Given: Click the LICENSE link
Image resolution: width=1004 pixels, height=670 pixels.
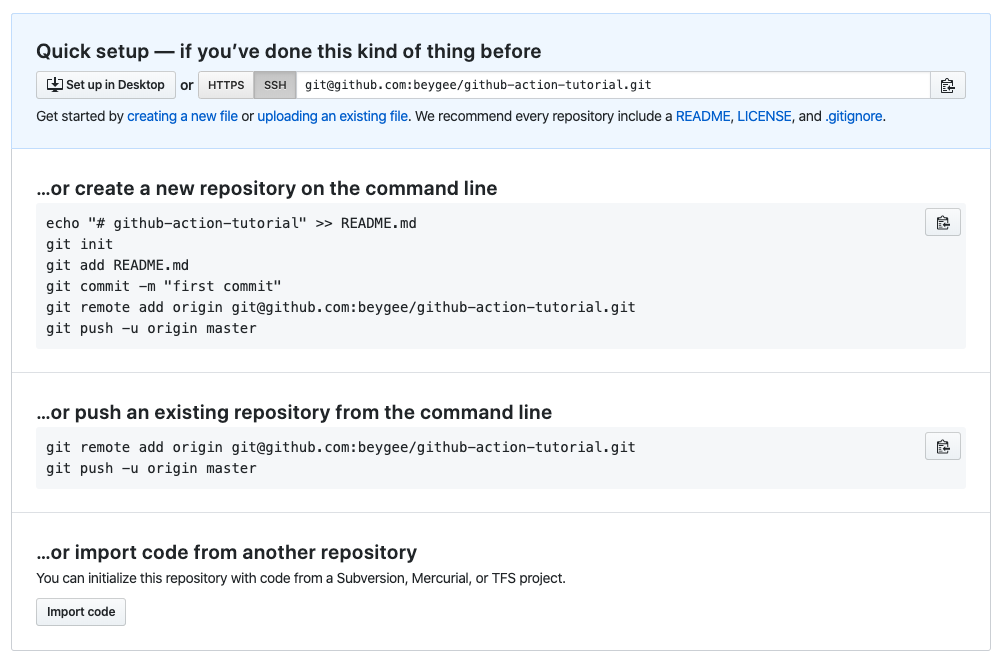Looking at the screenshot, I should [x=764, y=116].
